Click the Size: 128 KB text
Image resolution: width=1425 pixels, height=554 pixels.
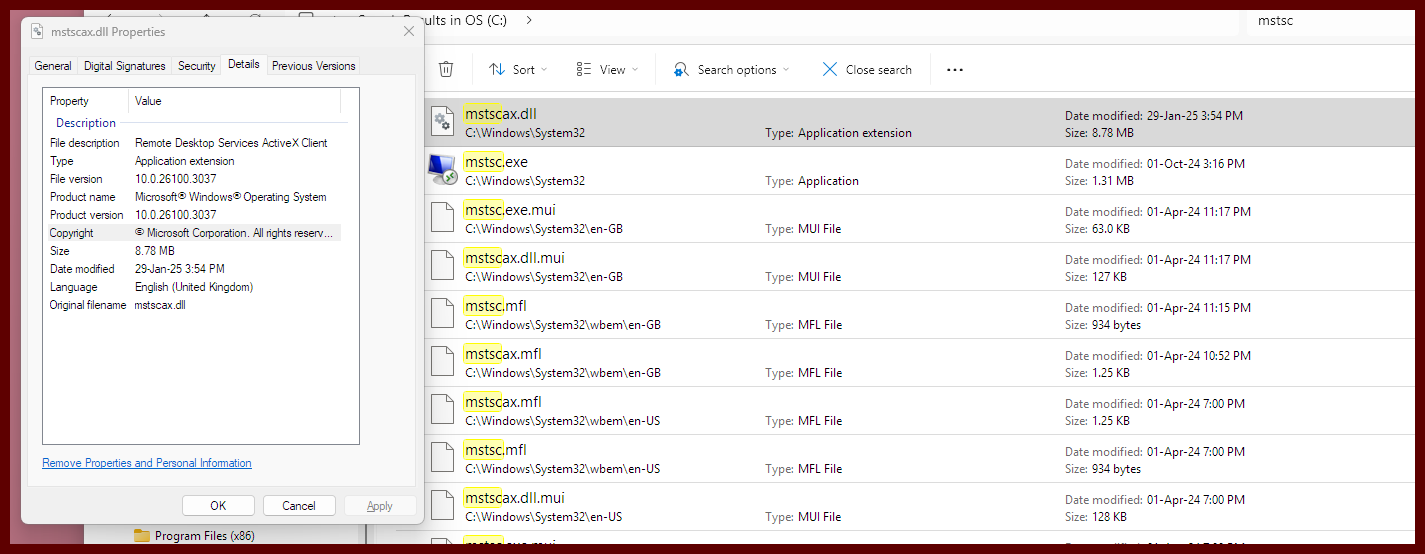1096,517
